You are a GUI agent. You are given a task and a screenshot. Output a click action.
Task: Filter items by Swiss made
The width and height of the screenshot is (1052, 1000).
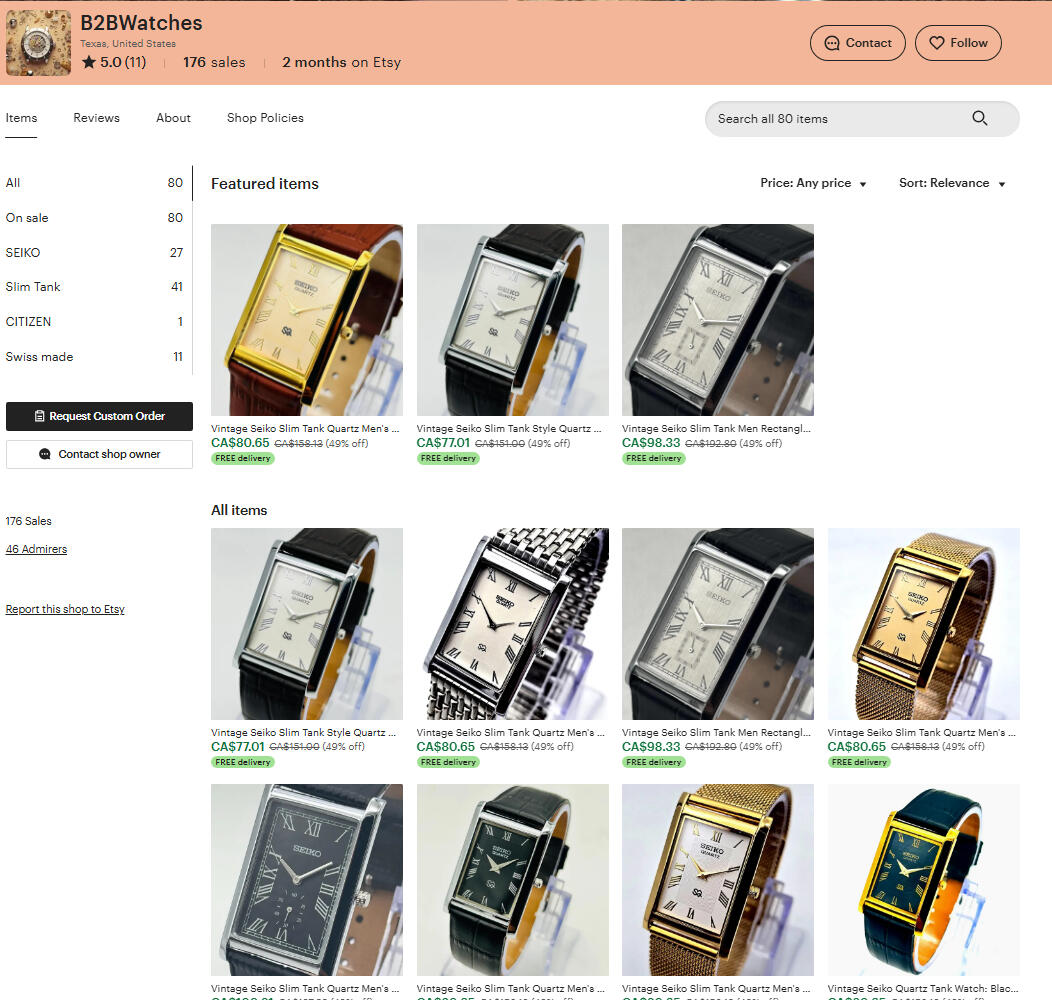click(39, 357)
